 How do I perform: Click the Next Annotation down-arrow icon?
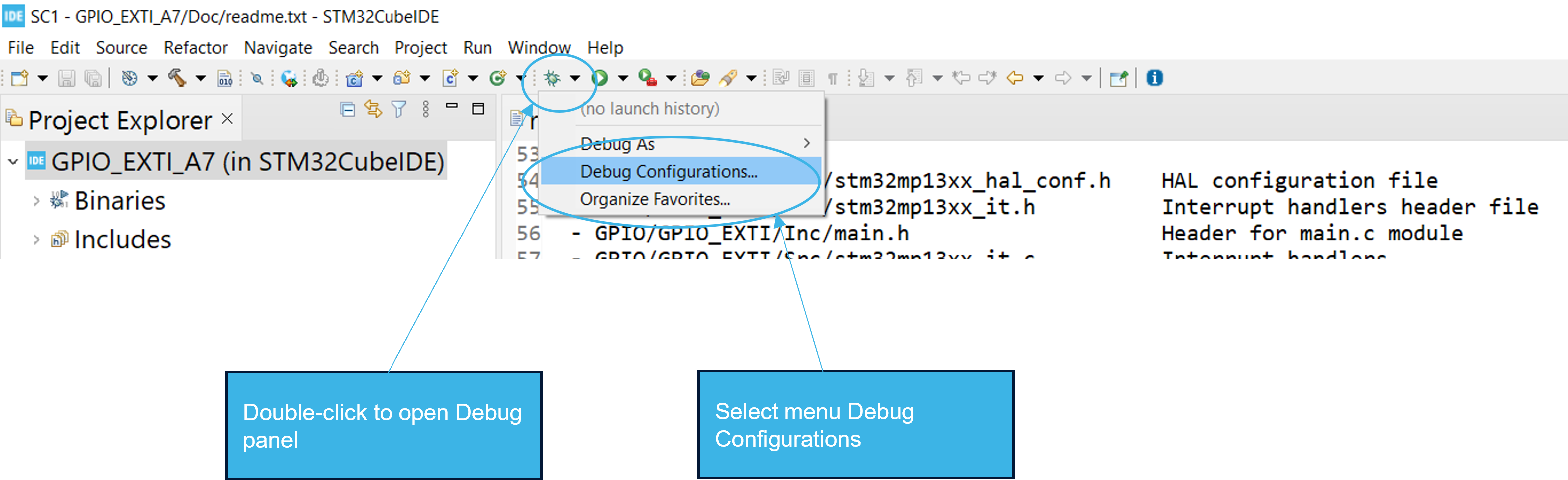point(865,78)
